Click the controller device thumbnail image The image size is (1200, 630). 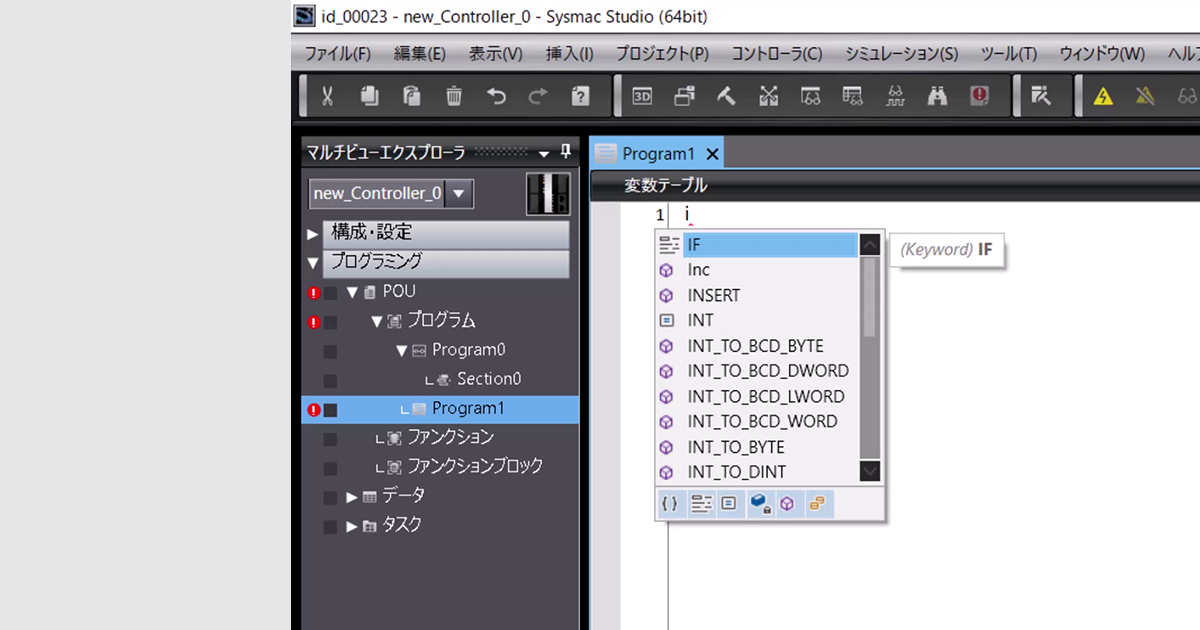pos(548,193)
